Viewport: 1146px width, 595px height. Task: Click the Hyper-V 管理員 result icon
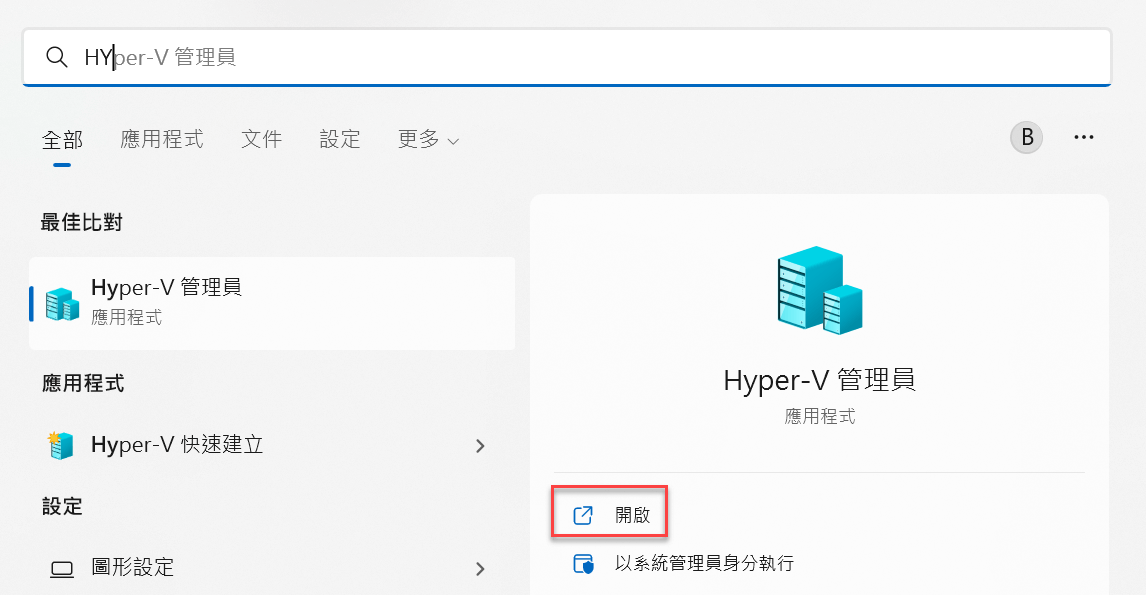[x=62, y=304]
